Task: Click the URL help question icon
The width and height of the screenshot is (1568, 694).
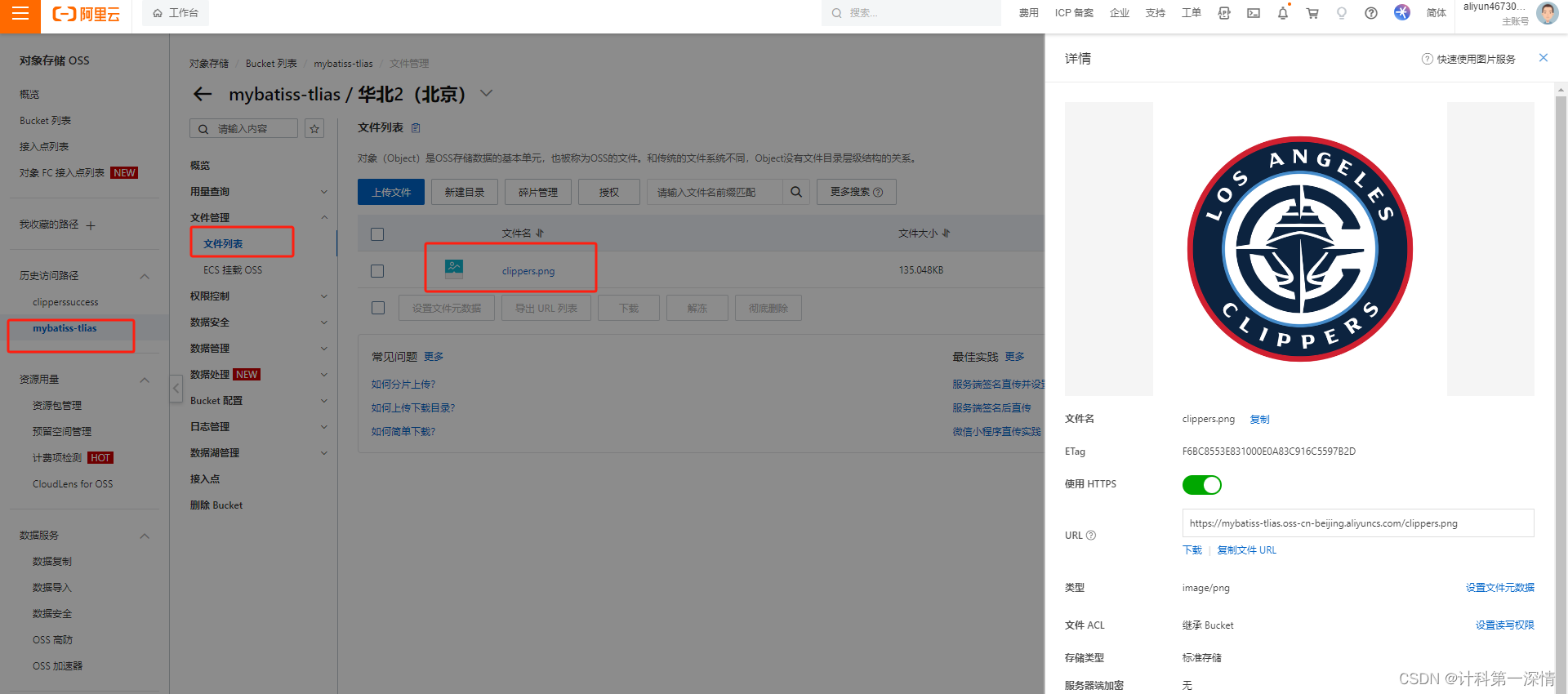Action: coord(1091,536)
